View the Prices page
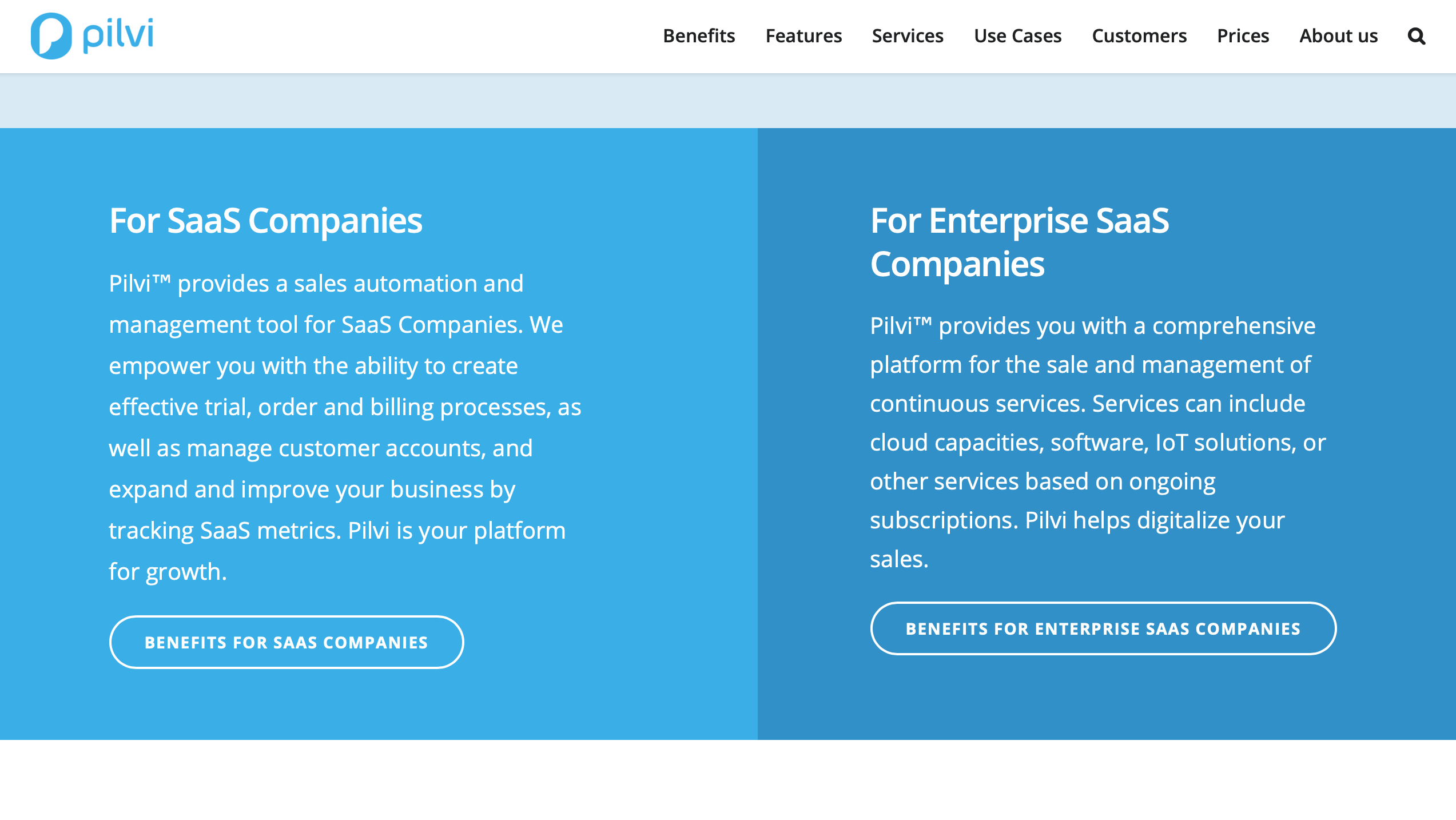 click(1243, 36)
